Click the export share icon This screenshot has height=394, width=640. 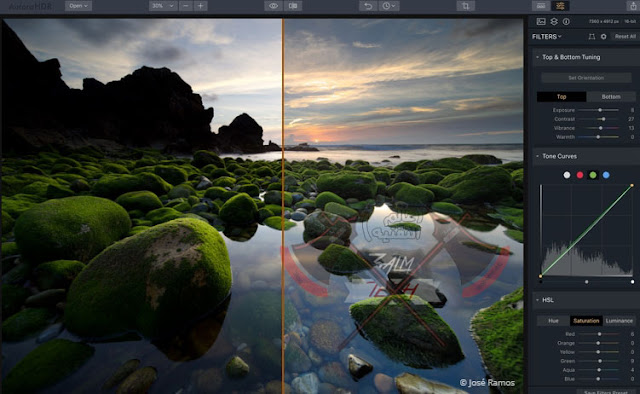click(633, 6)
